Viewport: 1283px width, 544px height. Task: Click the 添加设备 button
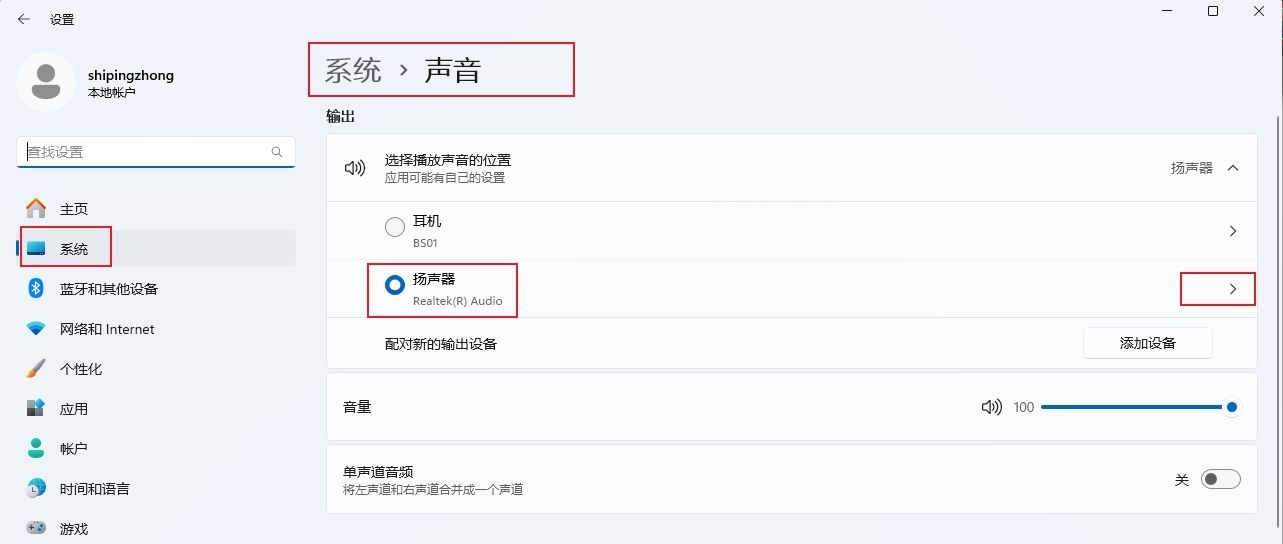[1147, 343]
